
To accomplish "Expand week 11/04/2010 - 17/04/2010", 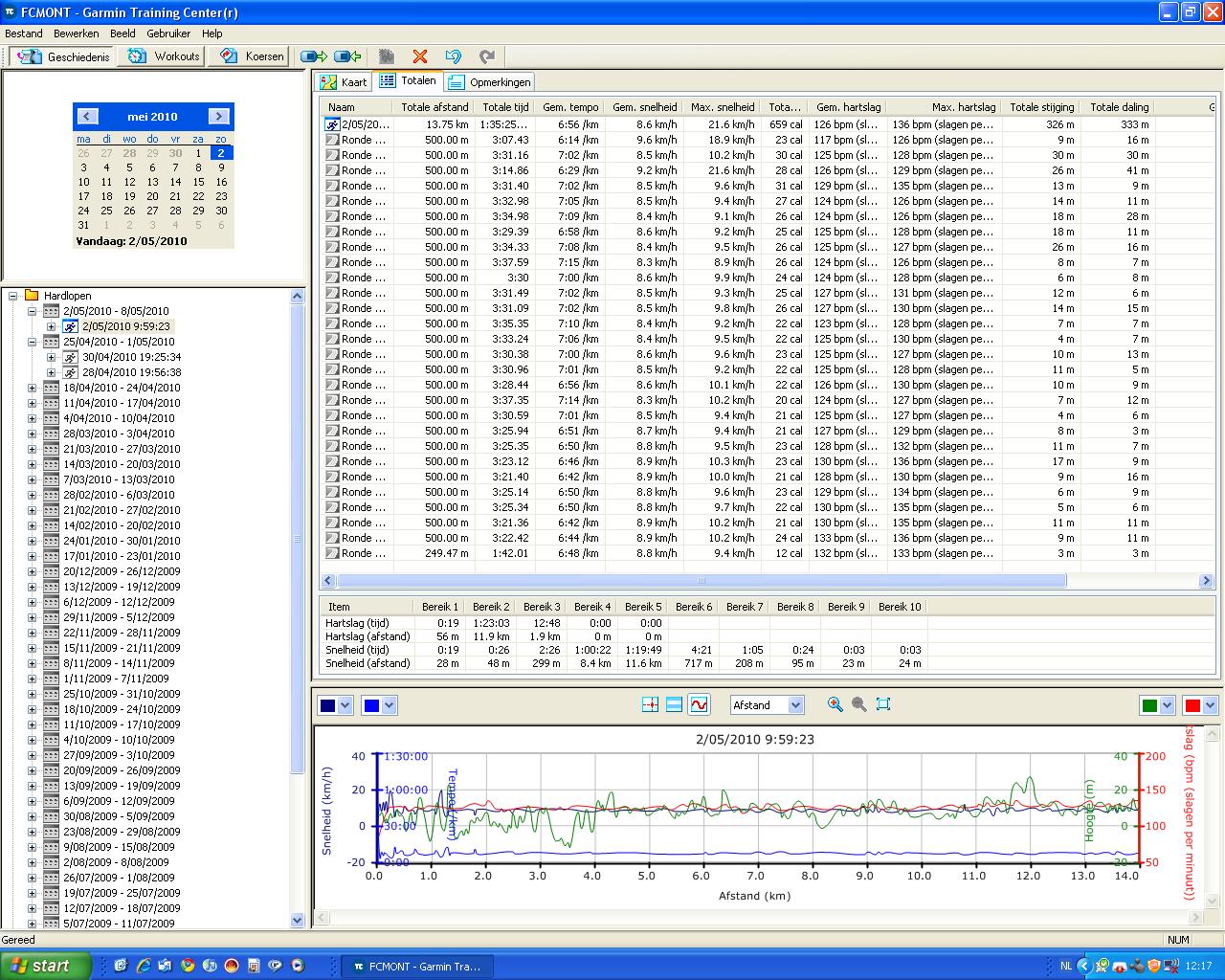I will 32,403.
